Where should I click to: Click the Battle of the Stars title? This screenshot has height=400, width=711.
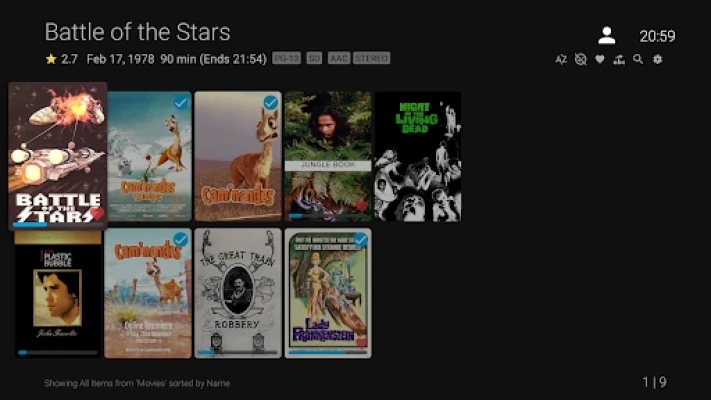(x=137, y=32)
